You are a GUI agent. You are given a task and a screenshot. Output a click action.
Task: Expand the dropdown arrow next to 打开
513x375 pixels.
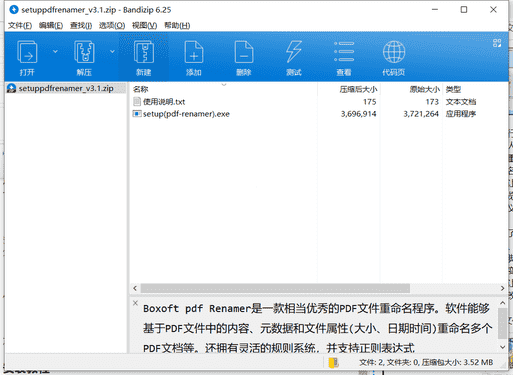click(x=55, y=51)
